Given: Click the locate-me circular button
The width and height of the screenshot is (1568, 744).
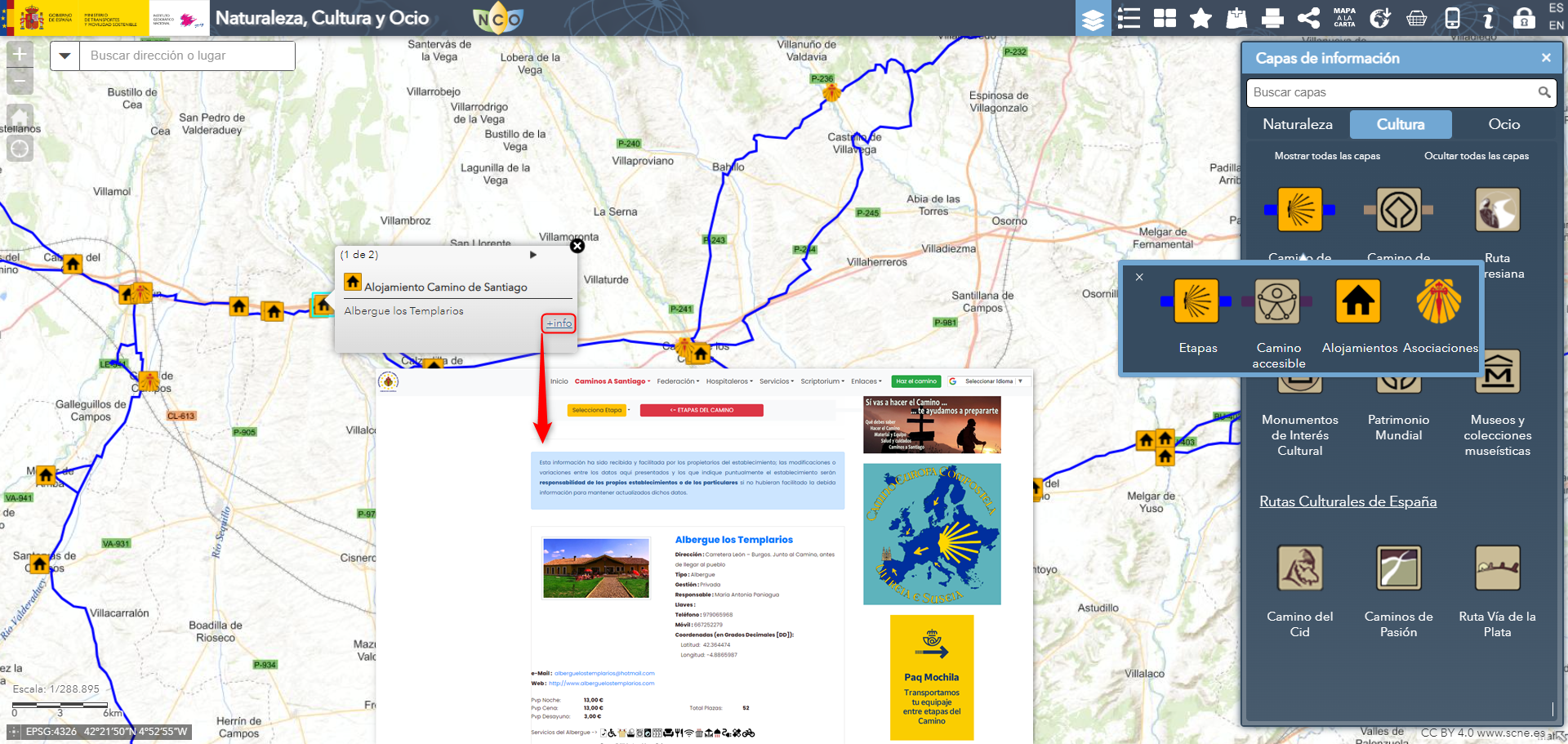Looking at the screenshot, I should click(20, 149).
